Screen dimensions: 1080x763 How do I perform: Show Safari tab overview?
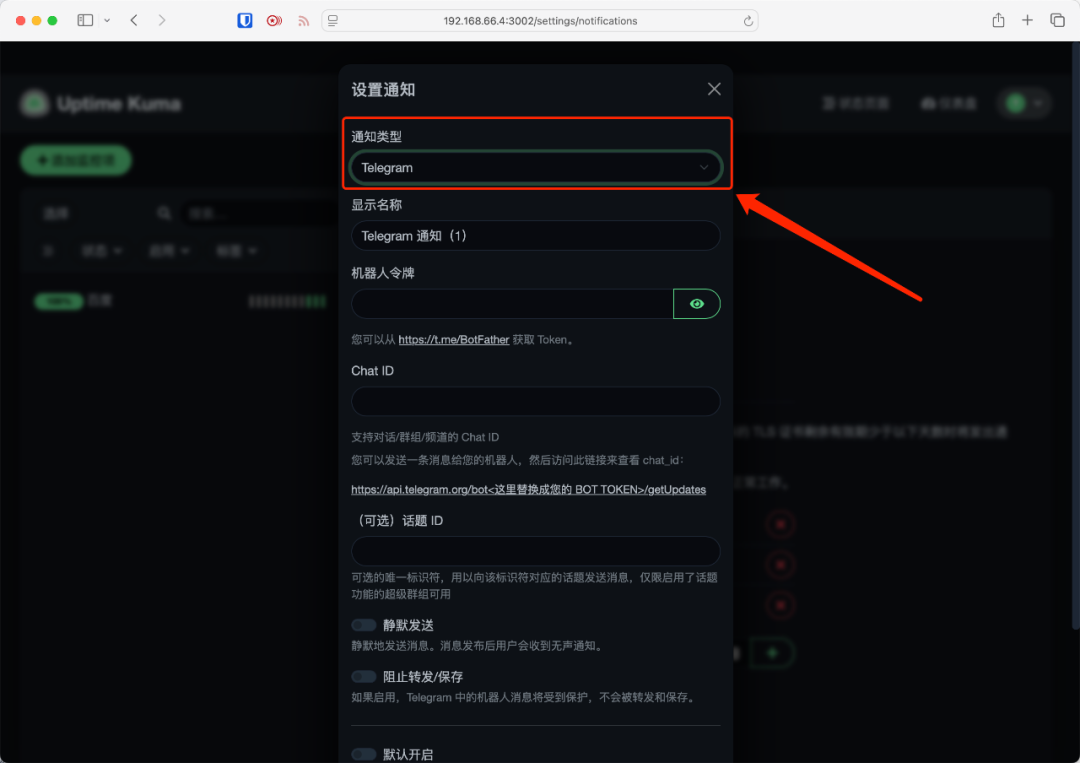pos(1057,21)
